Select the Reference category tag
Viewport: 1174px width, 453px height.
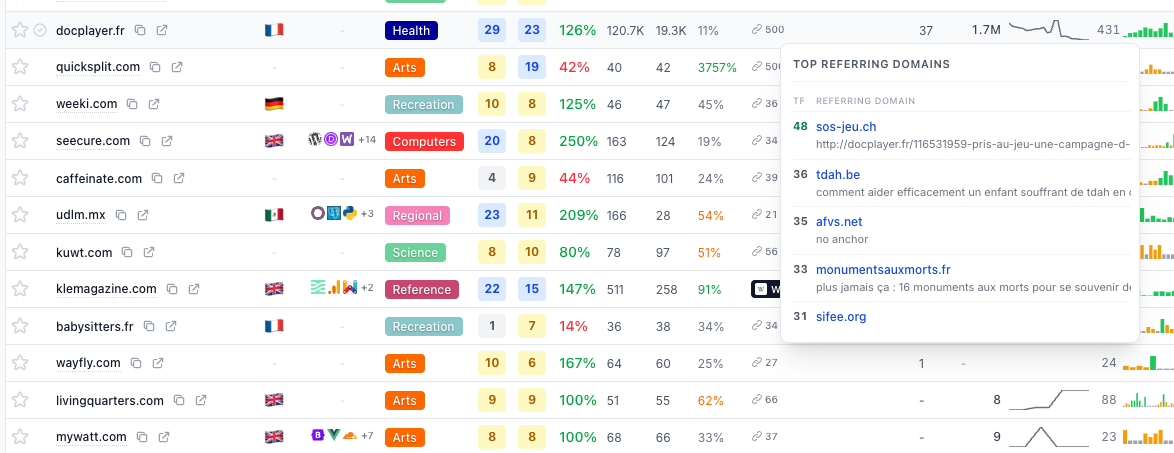pos(423,290)
